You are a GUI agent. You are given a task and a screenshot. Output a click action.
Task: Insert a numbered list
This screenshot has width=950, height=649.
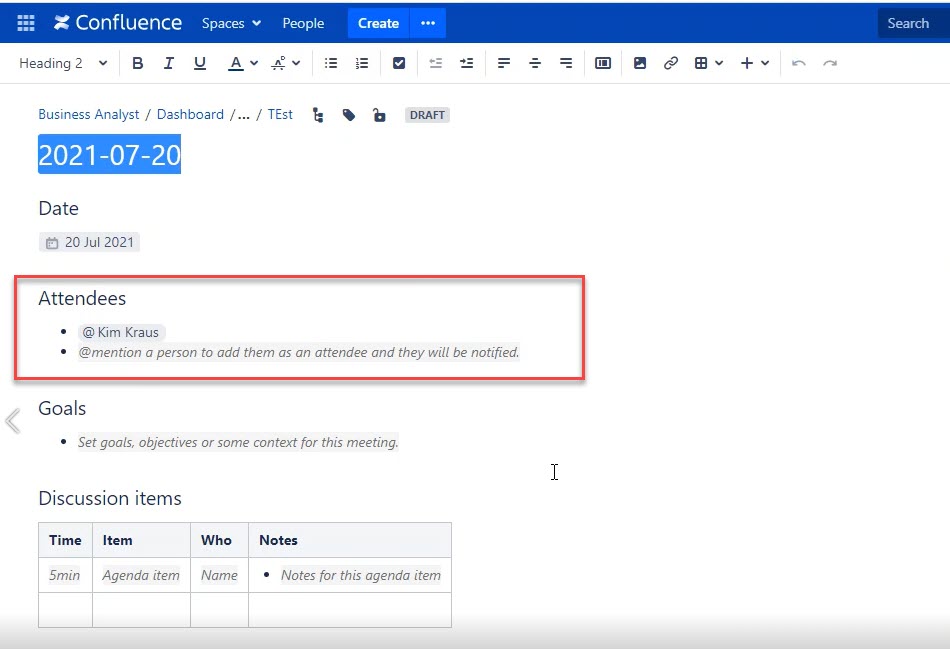[362, 63]
